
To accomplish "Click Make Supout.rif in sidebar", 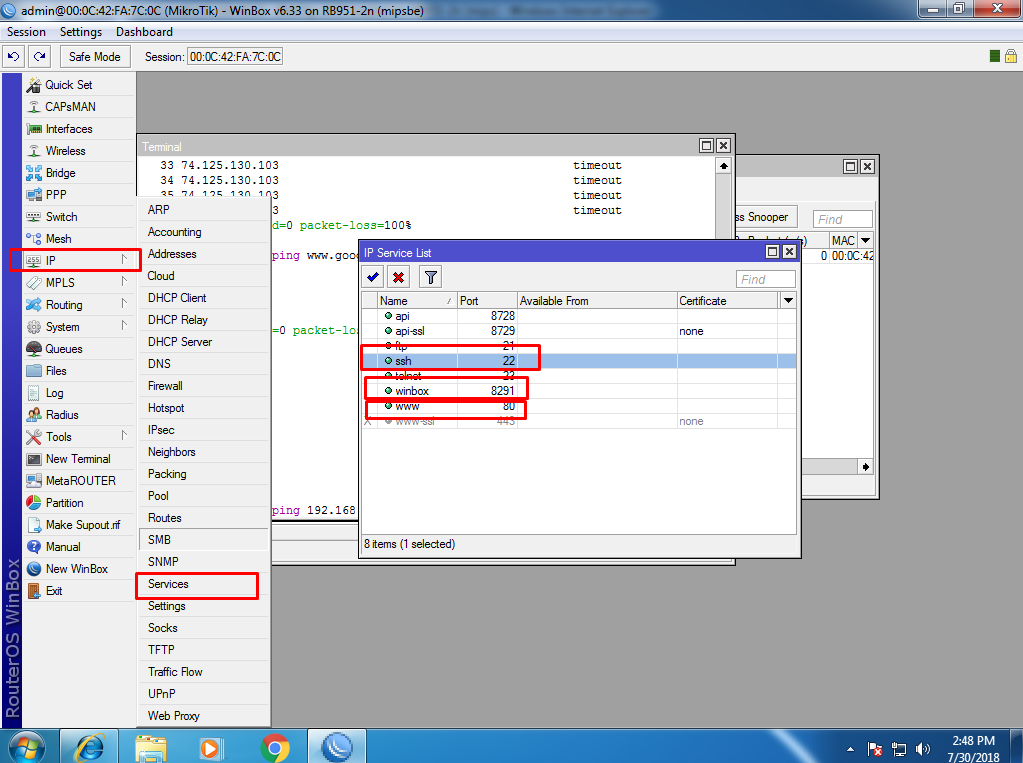I will point(79,525).
